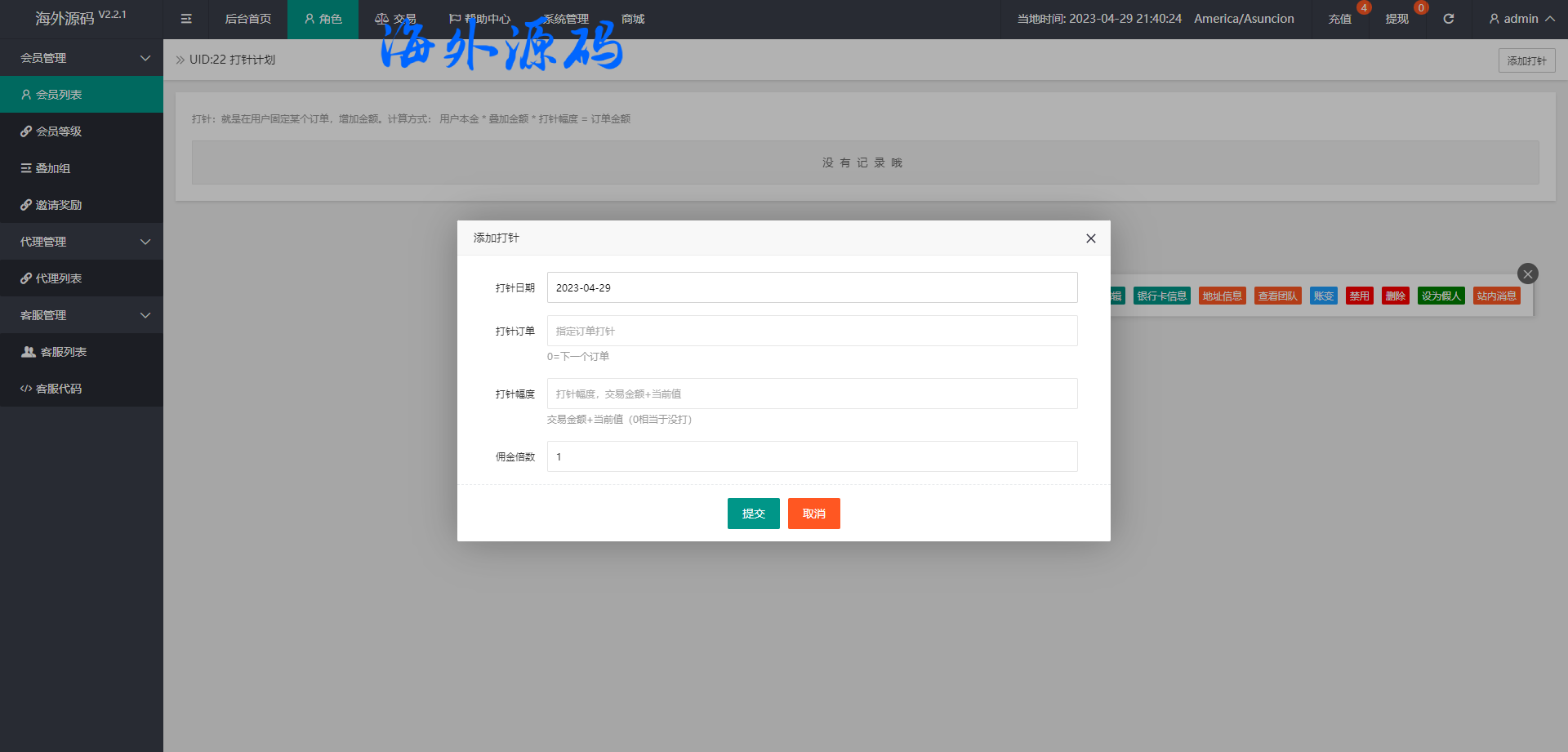Click the green 提交 button
The width and height of the screenshot is (1568, 752).
pos(753,514)
